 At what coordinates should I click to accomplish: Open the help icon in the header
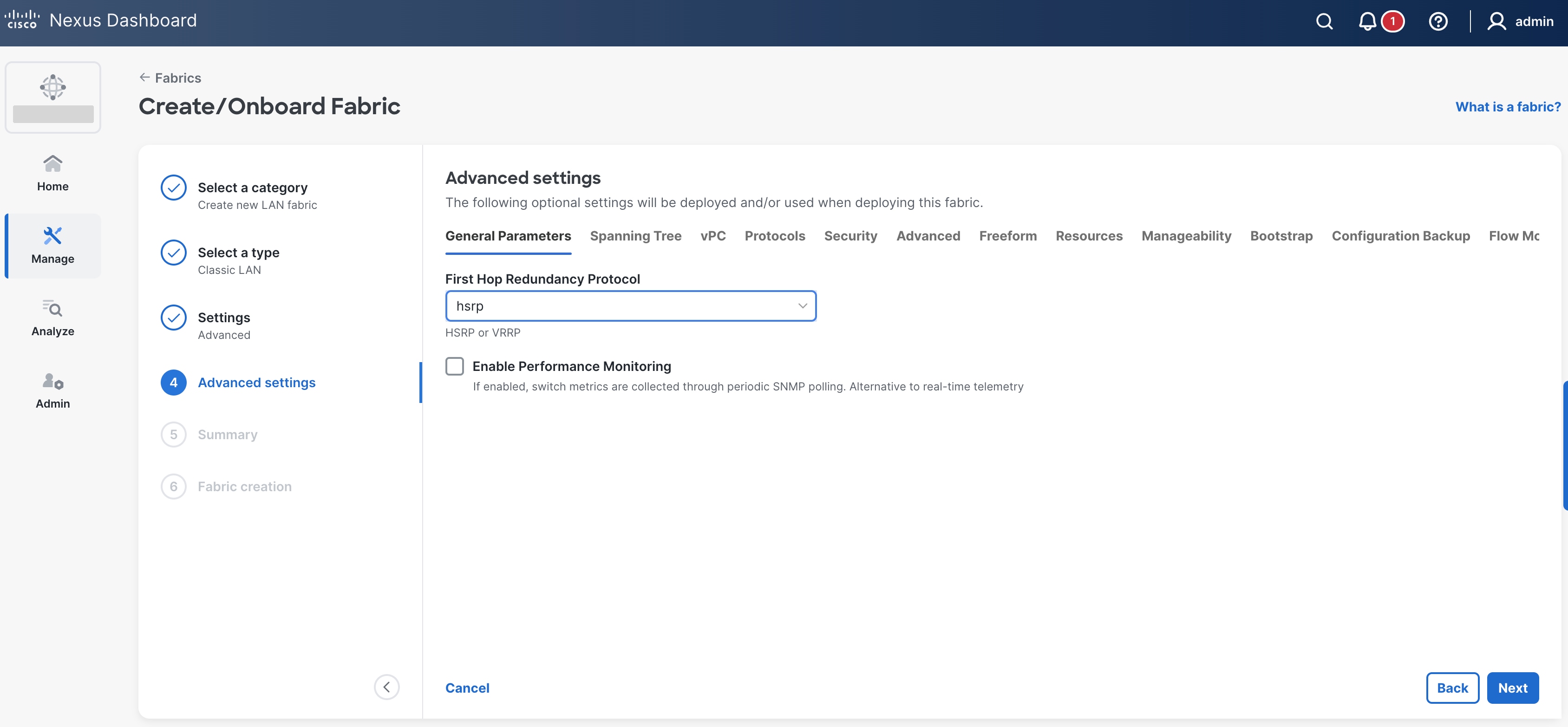pos(1438,21)
